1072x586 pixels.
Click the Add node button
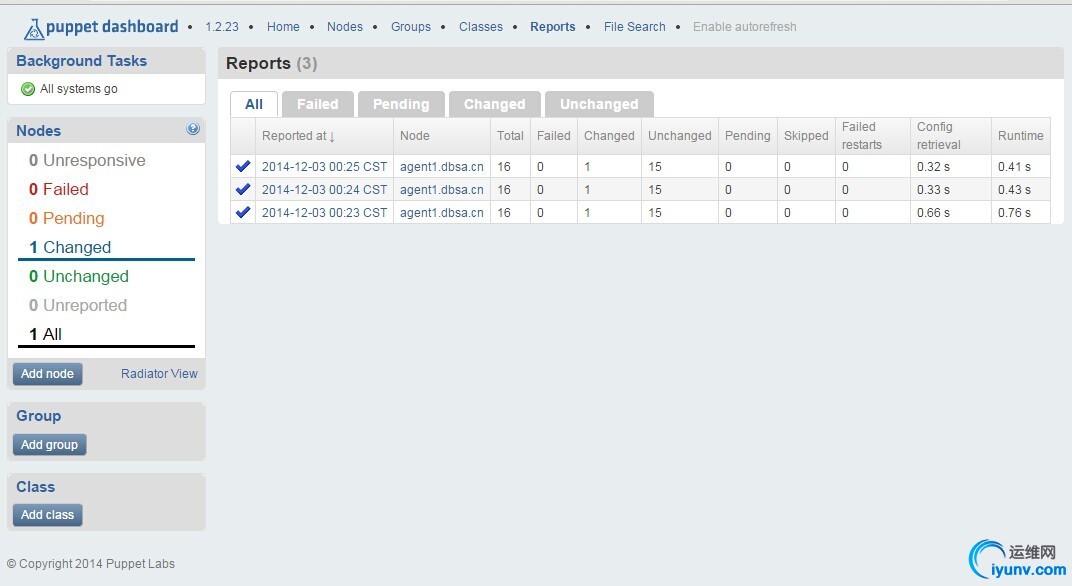coord(47,374)
